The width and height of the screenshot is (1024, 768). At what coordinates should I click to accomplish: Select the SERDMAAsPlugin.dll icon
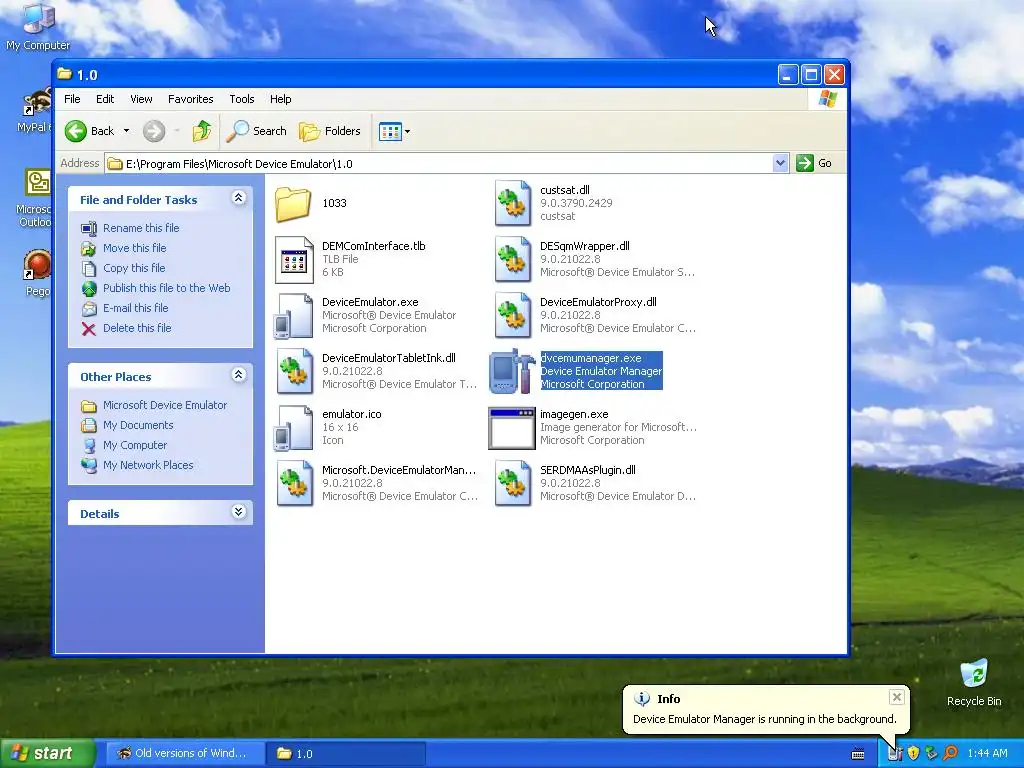513,484
